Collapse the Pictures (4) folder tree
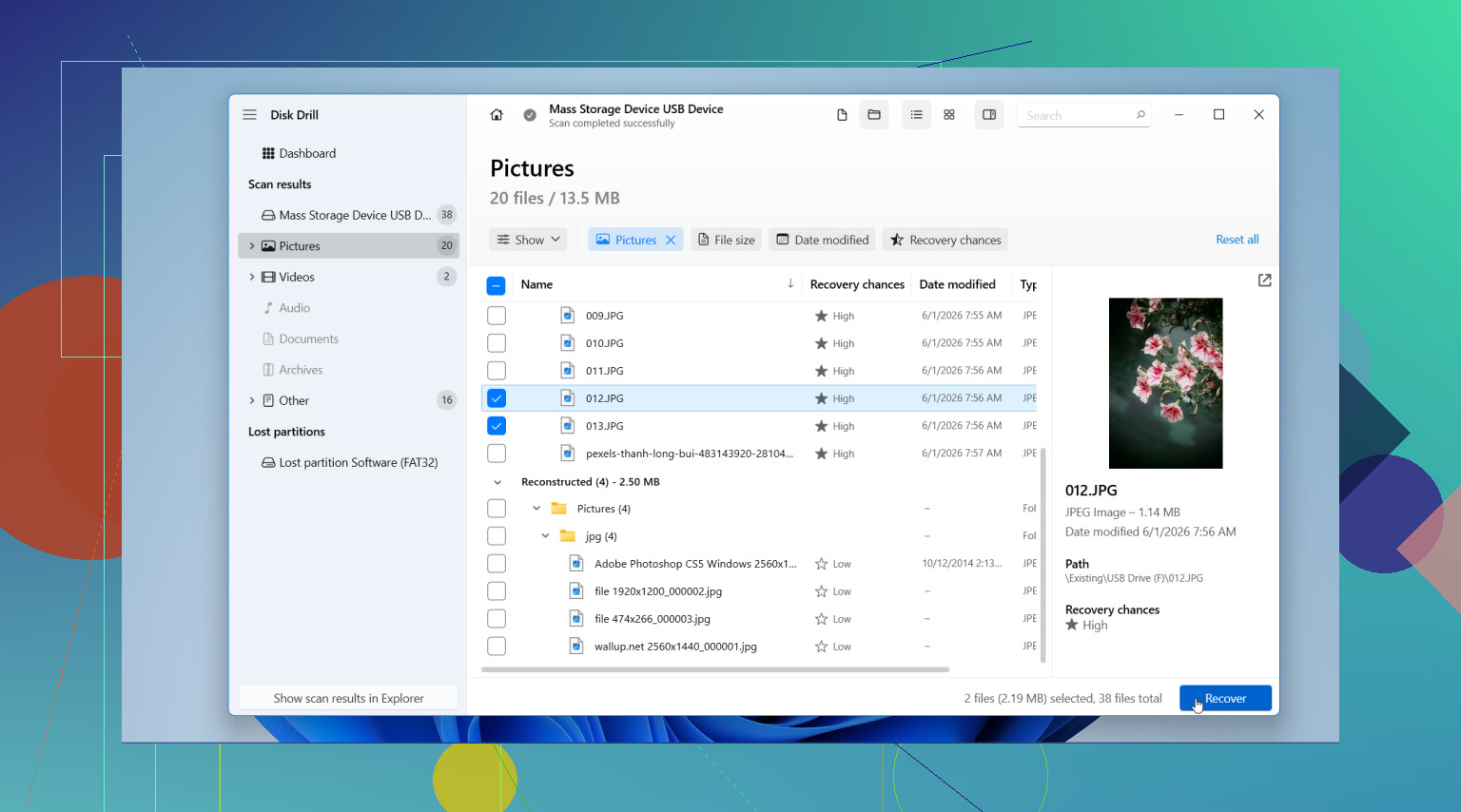The image size is (1461, 812). [x=536, y=509]
